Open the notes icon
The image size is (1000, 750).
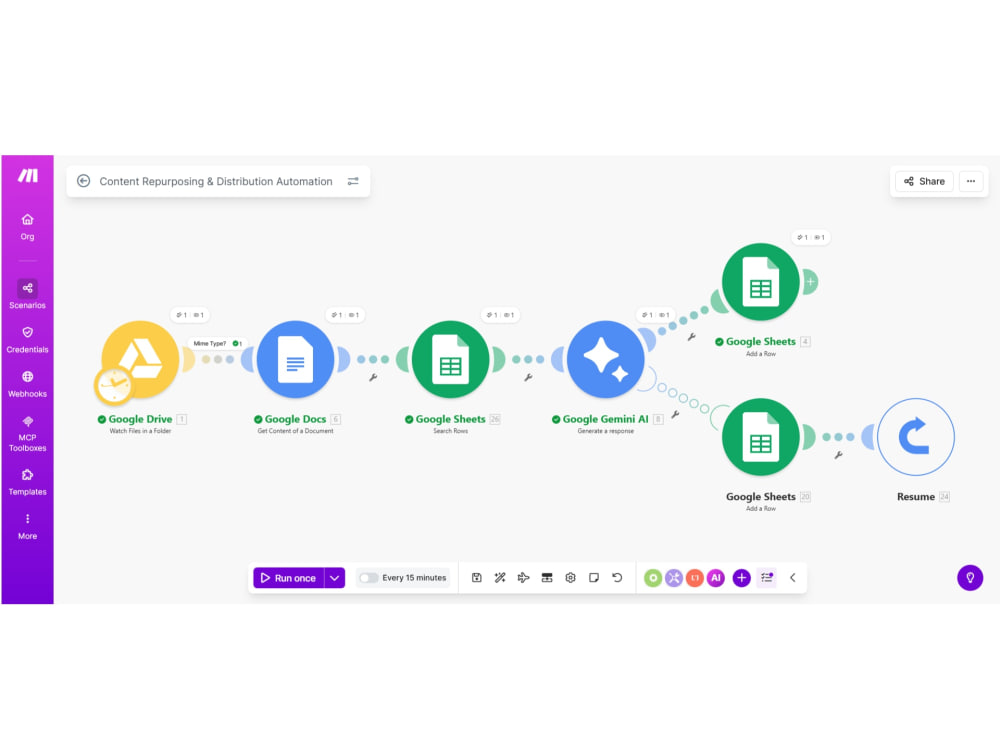[x=594, y=578]
